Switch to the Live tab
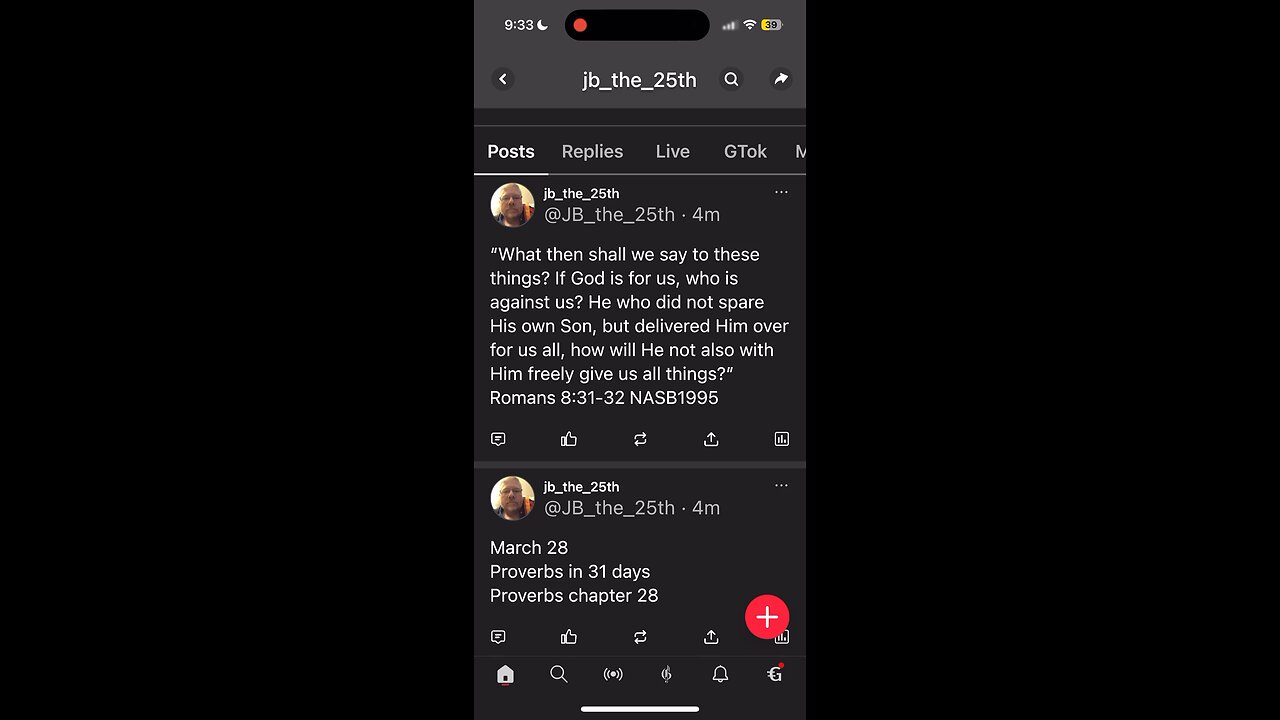Screen dimensions: 1280x720 [673, 151]
